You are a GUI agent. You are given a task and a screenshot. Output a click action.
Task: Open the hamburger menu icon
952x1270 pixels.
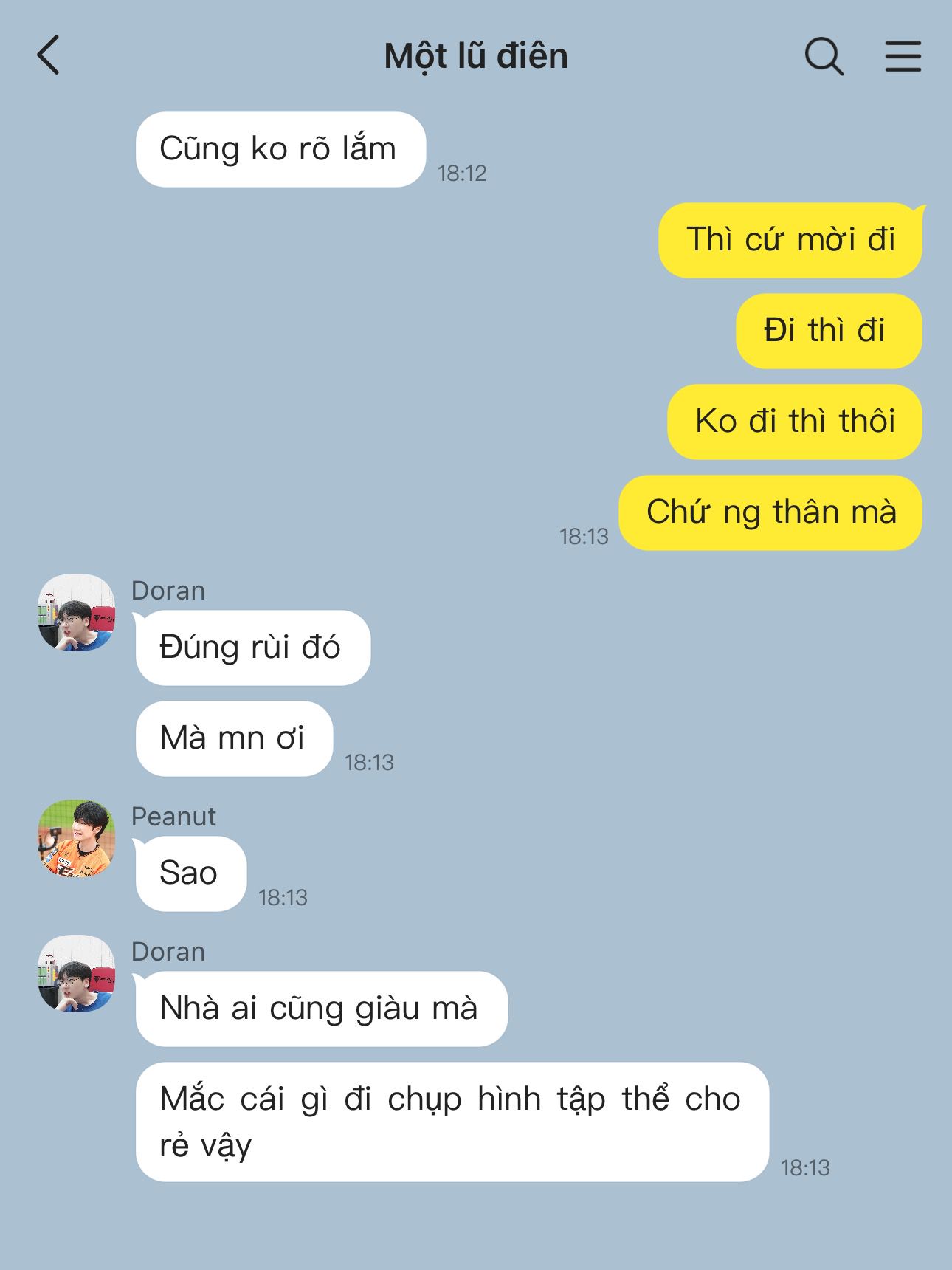point(903,56)
